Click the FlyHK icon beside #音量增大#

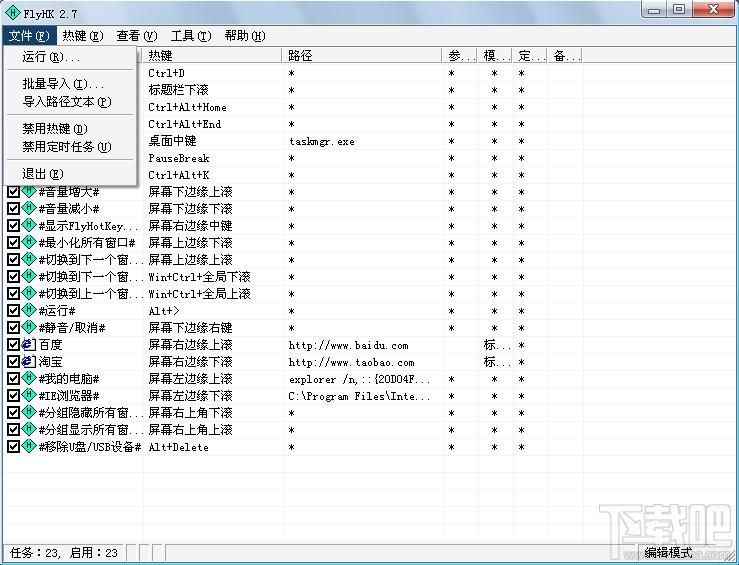(29, 191)
